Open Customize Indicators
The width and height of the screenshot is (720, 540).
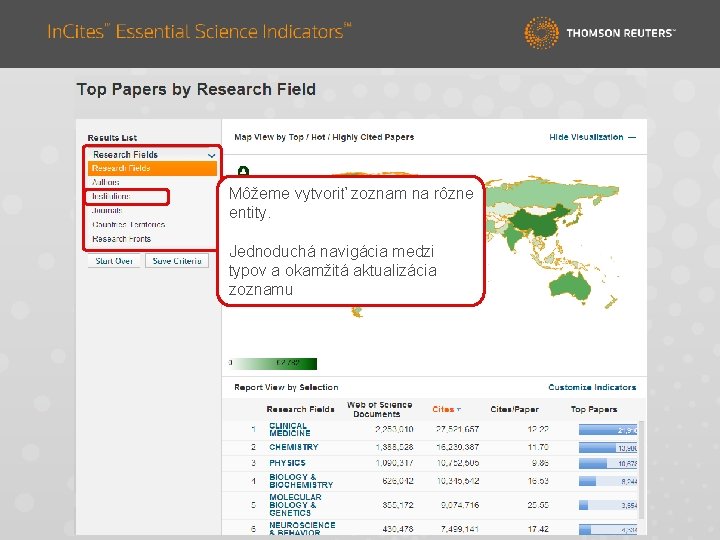(x=592, y=387)
